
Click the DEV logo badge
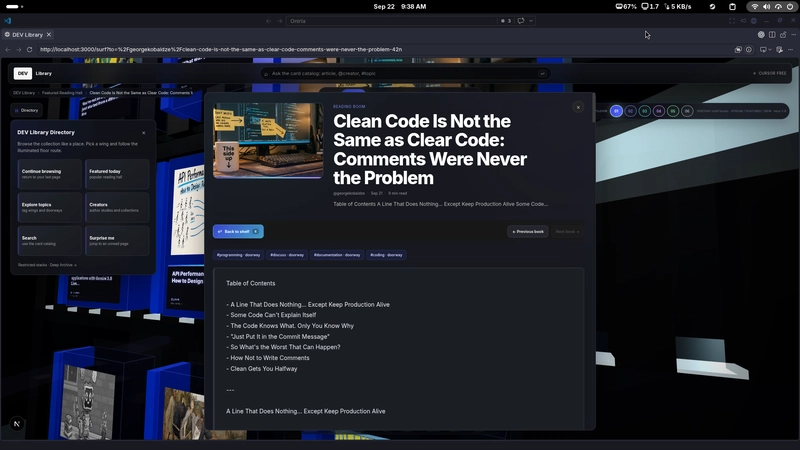tap(22, 73)
